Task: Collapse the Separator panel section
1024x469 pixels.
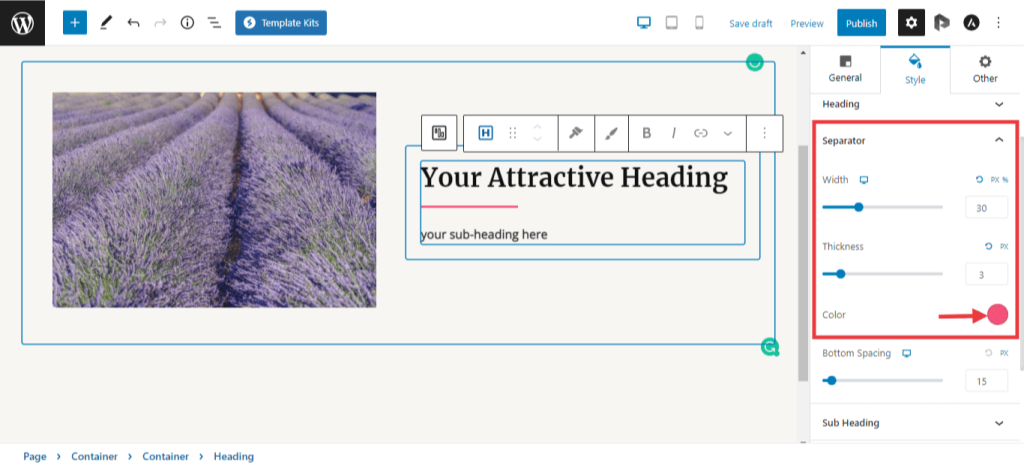Action: (998, 140)
